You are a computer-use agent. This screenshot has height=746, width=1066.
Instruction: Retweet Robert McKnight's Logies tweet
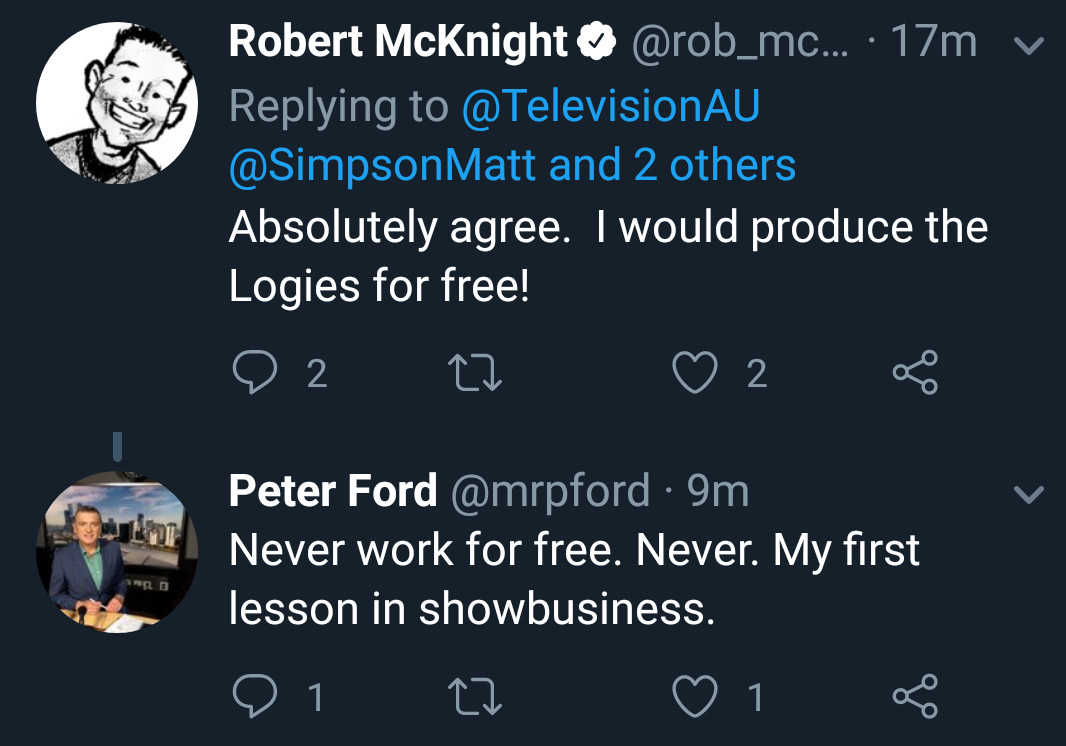[x=477, y=373]
